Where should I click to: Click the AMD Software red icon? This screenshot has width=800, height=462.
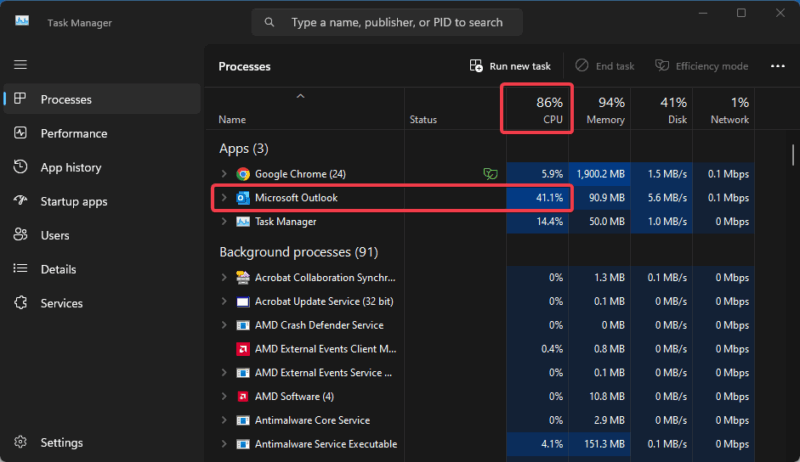(243, 396)
